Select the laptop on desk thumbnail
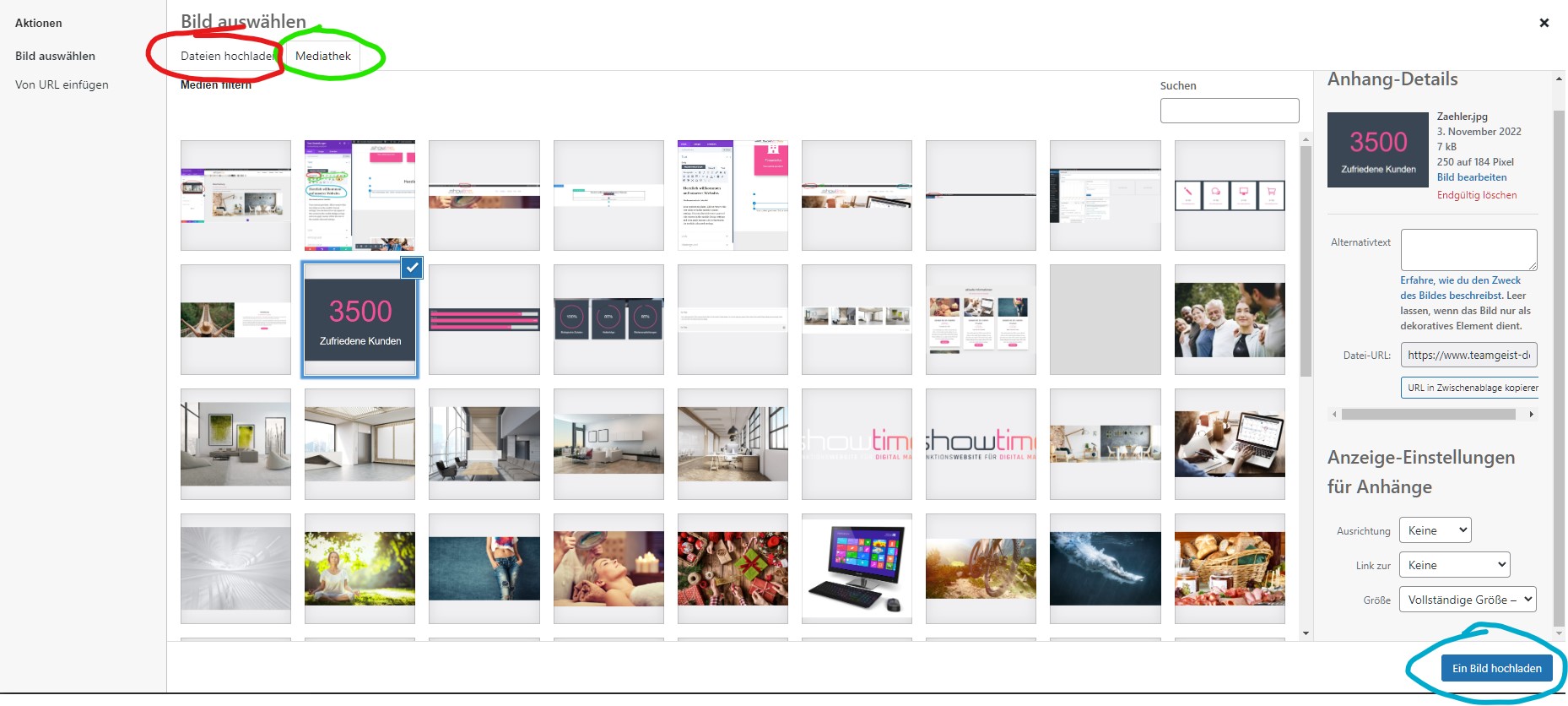1568x706 pixels. click(x=1230, y=444)
